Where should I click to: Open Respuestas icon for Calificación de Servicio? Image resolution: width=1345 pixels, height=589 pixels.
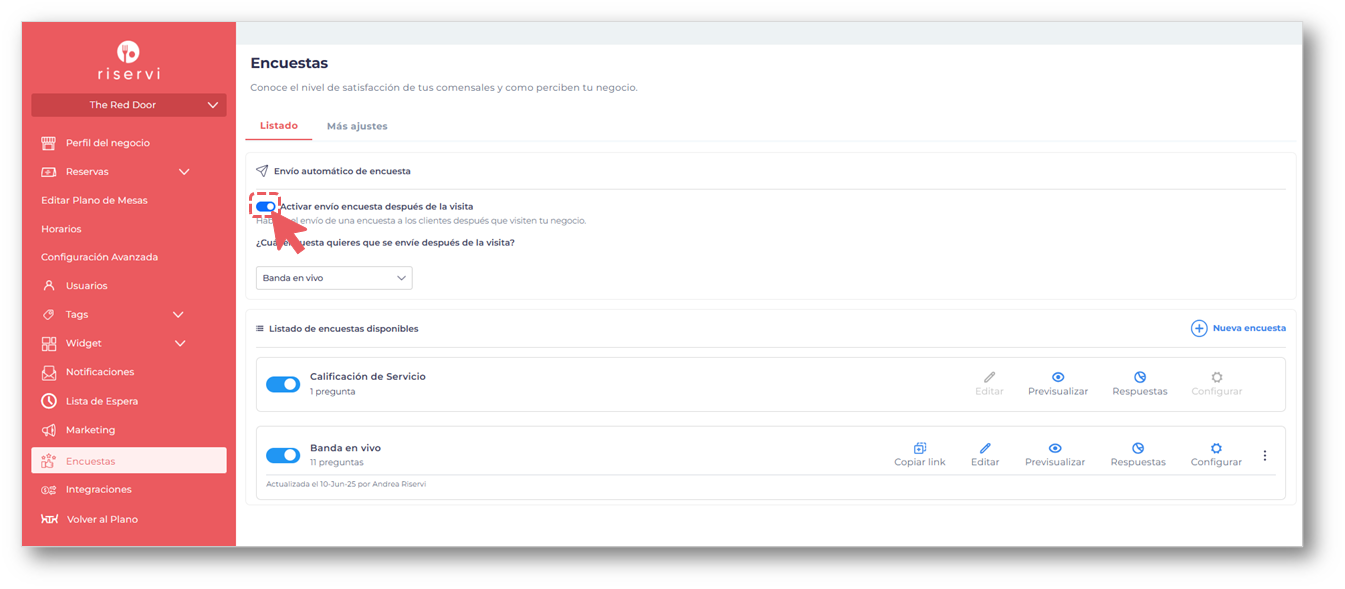click(1140, 377)
